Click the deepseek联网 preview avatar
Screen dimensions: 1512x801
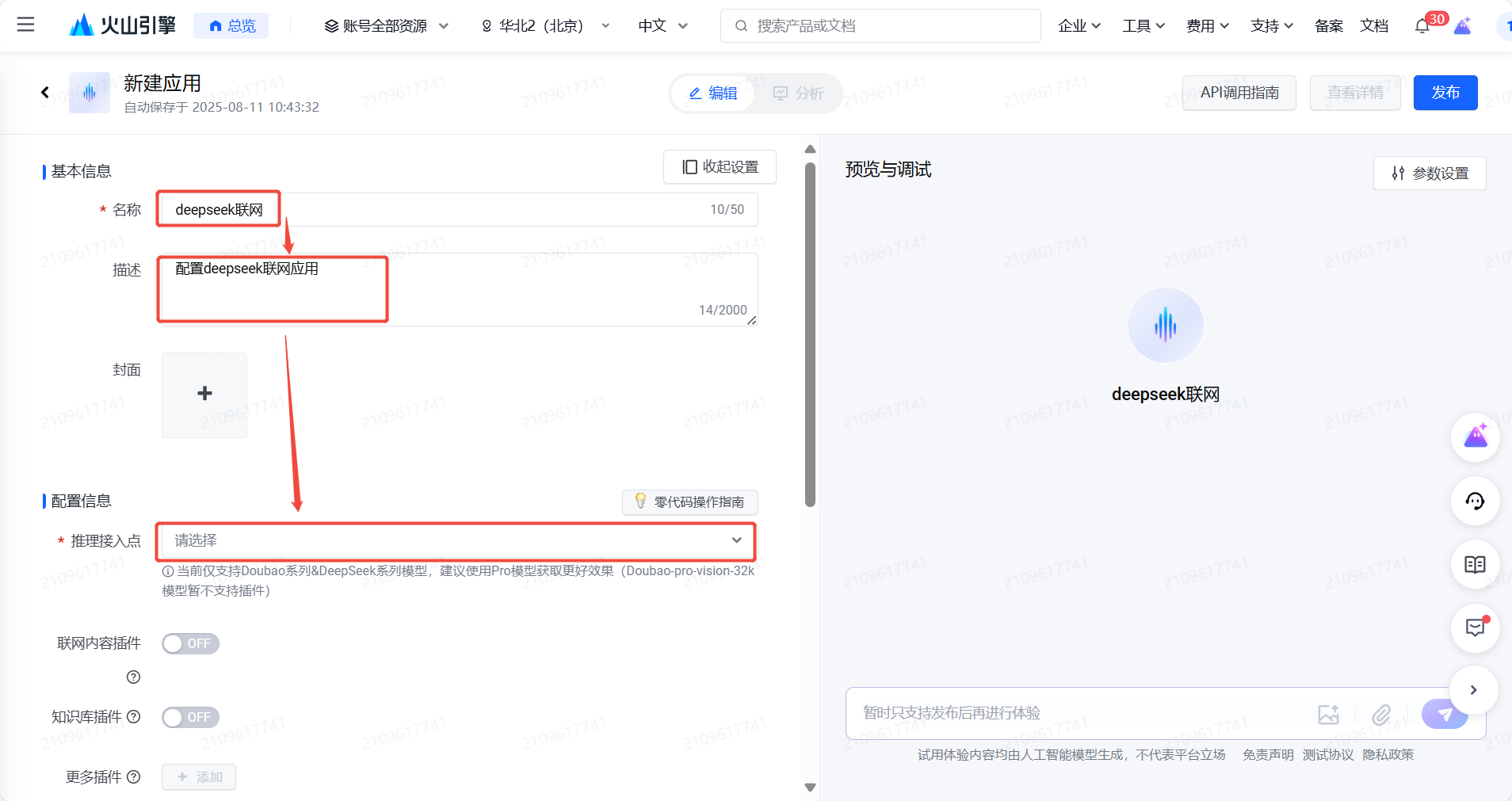pyautogui.click(x=1166, y=326)
